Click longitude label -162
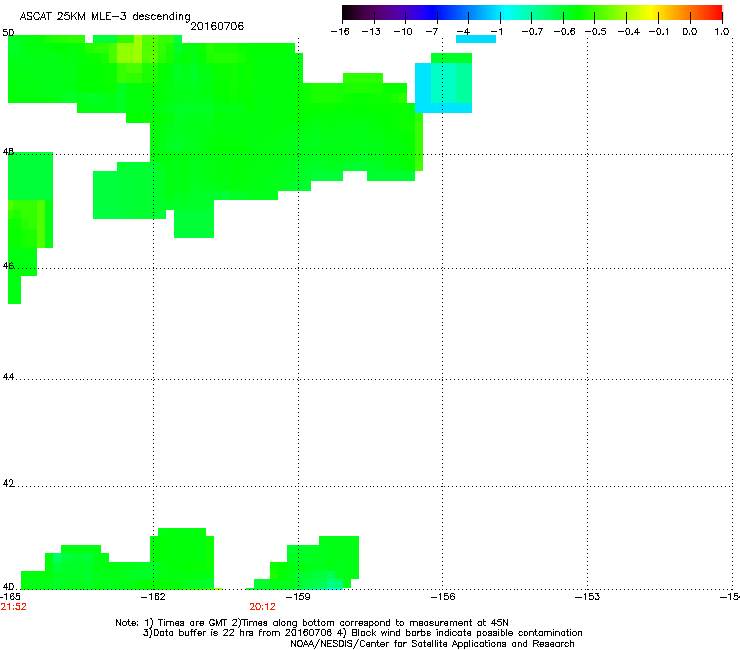The image size is (740, 650). [153, 597]
